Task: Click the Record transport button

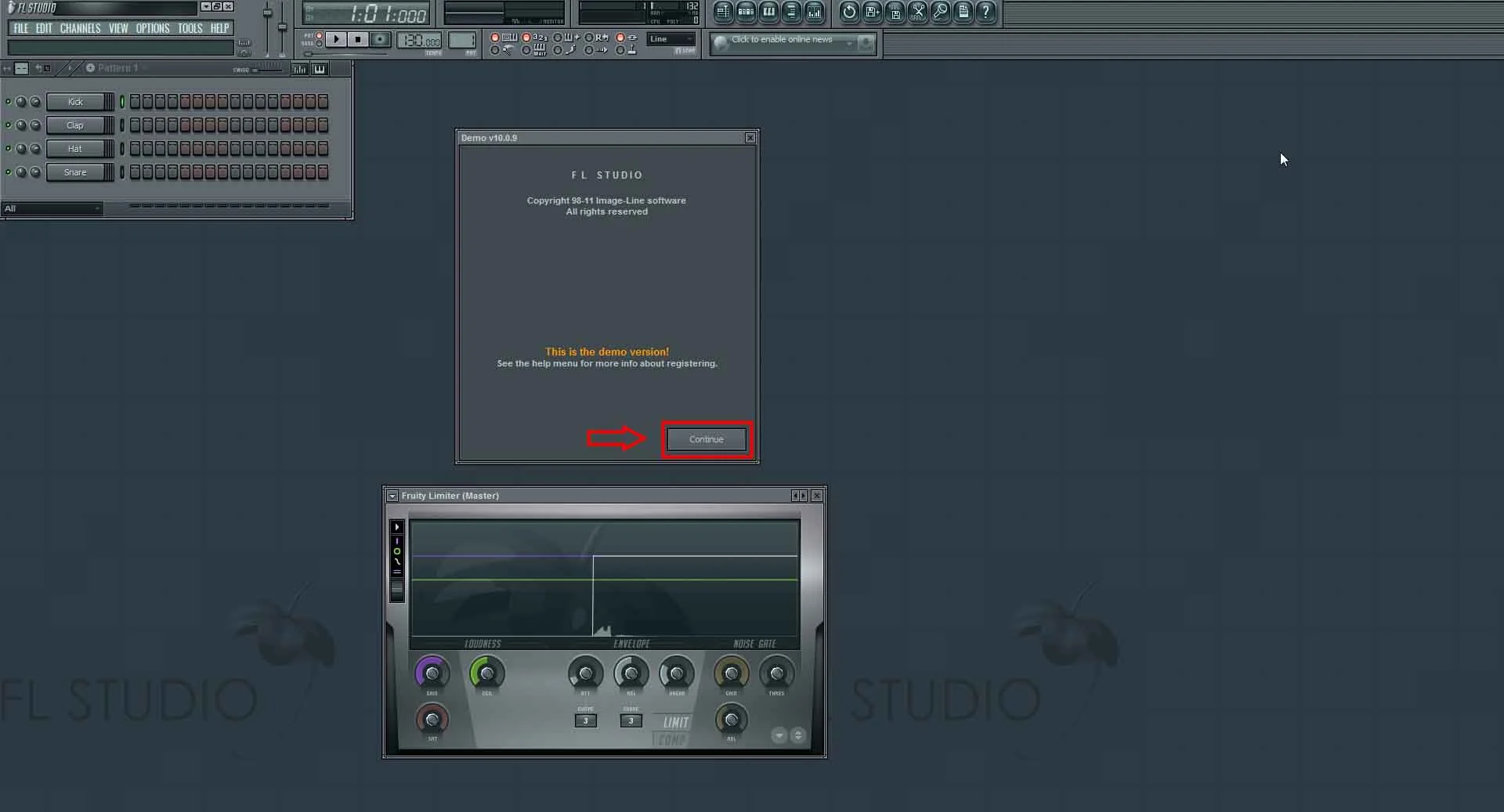Action: click(380, 39)
